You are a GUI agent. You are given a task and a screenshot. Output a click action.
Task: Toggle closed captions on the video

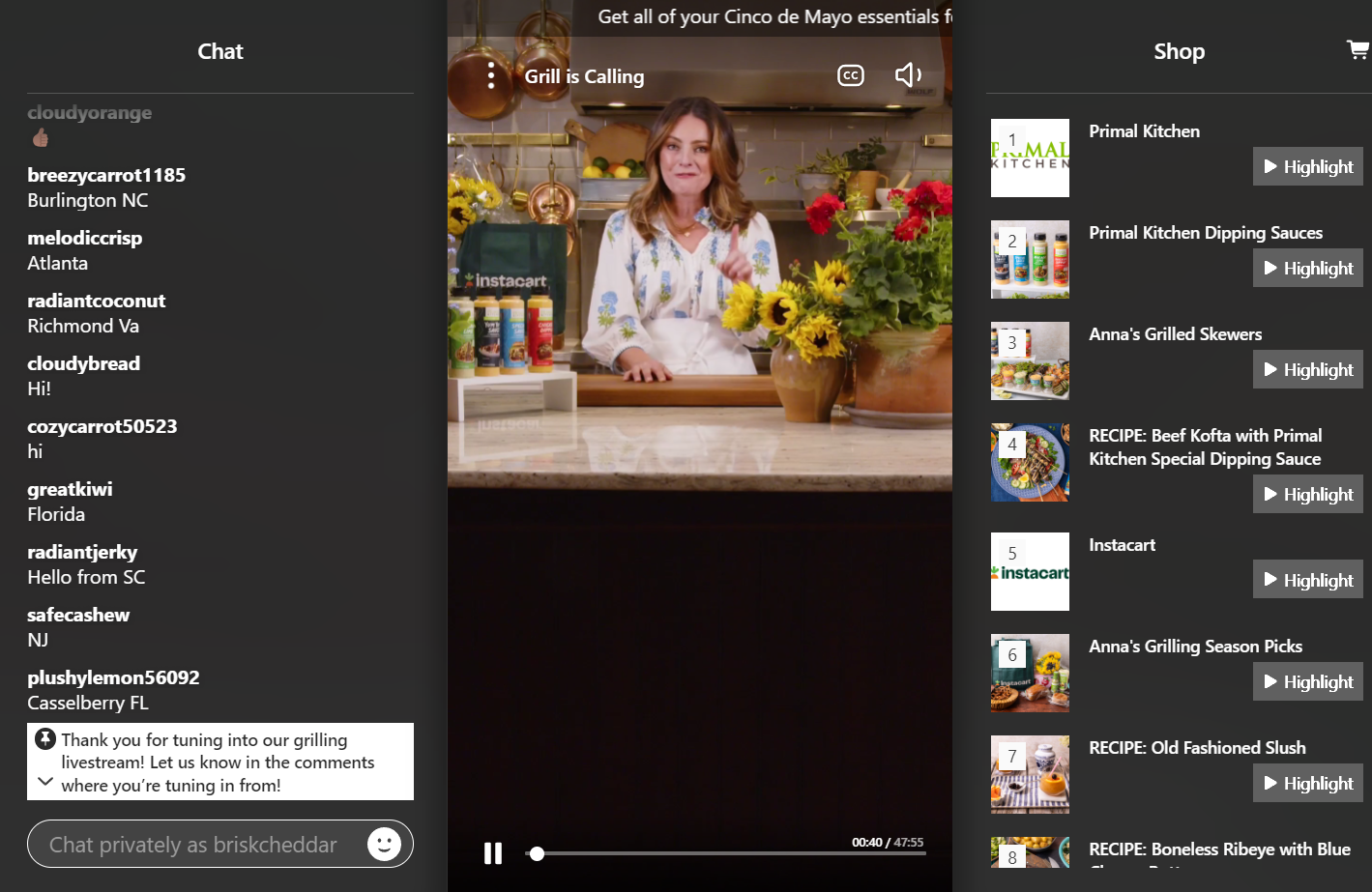click(x=851, y=75)
